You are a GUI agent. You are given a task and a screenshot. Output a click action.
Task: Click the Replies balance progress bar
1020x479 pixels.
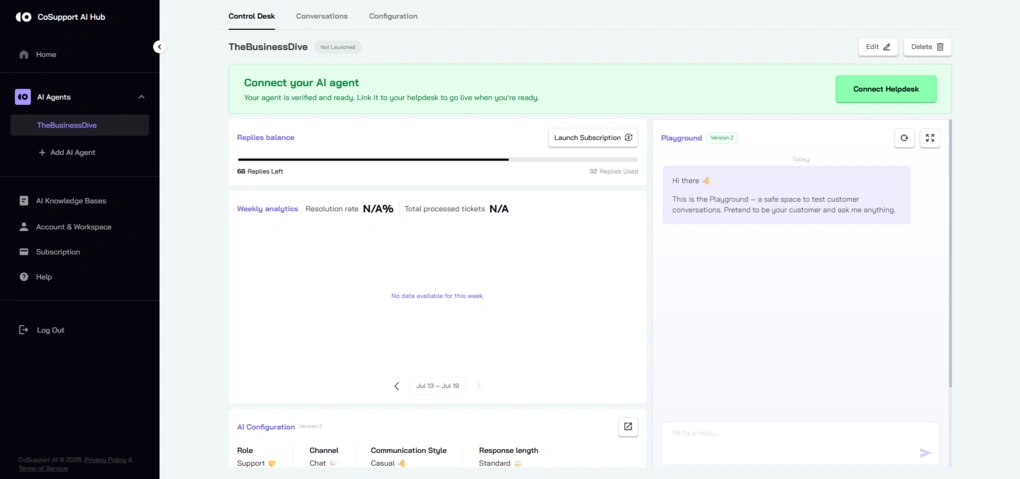[438, 159]
